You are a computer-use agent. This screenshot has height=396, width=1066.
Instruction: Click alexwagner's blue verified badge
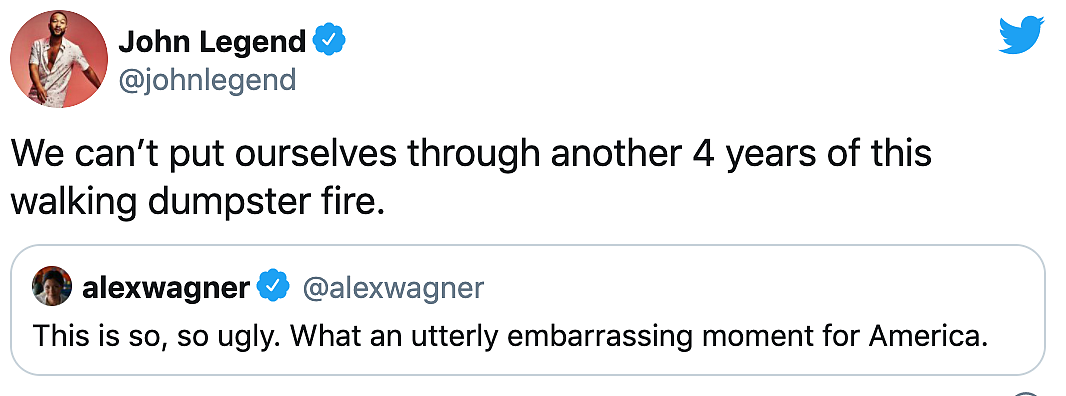click(x=274, y=288)
